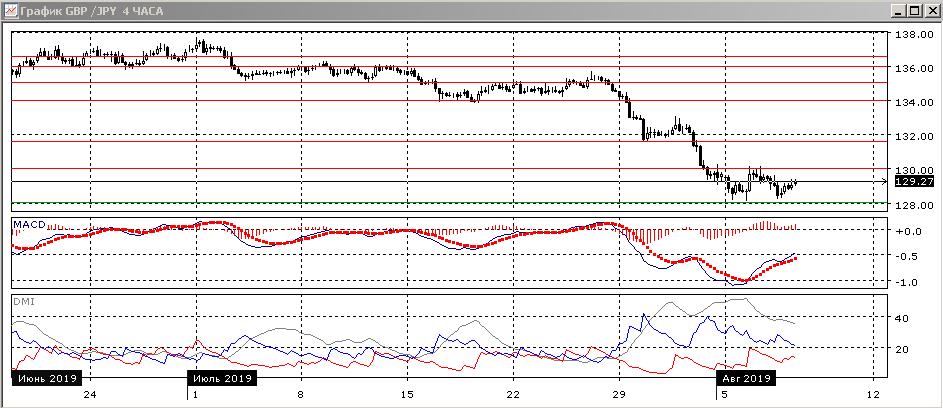Click the MACD -1.0 scale label

pos(907,282)
